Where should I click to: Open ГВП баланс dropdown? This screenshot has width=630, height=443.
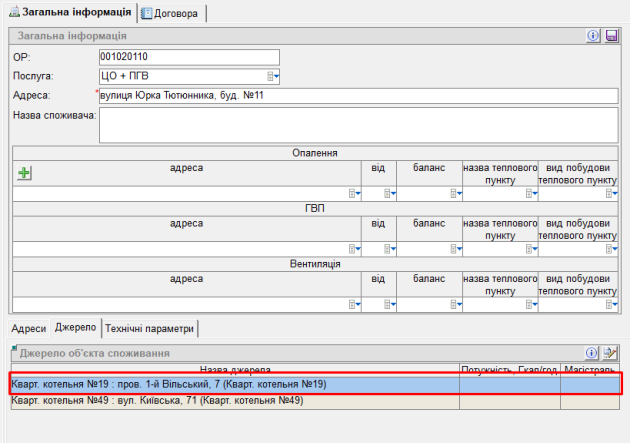pyautogui.click(x=455, y=249)
